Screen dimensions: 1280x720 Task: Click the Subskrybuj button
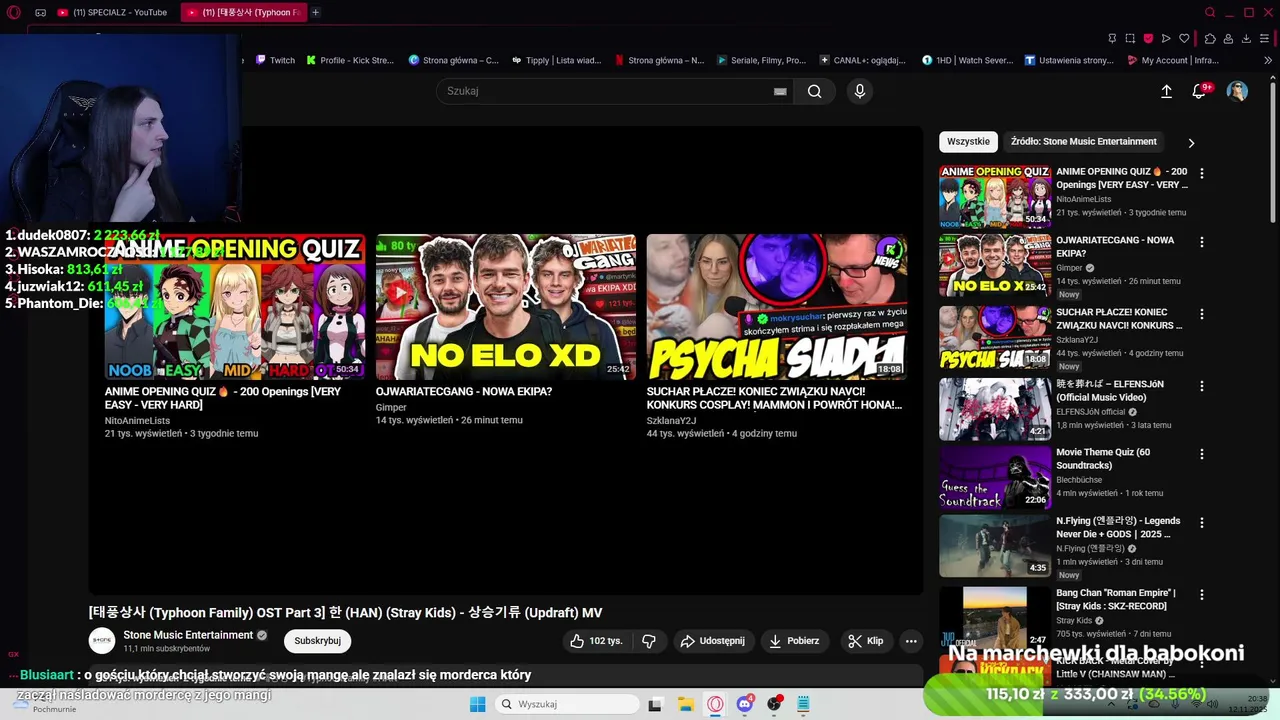tap(317, 641)
